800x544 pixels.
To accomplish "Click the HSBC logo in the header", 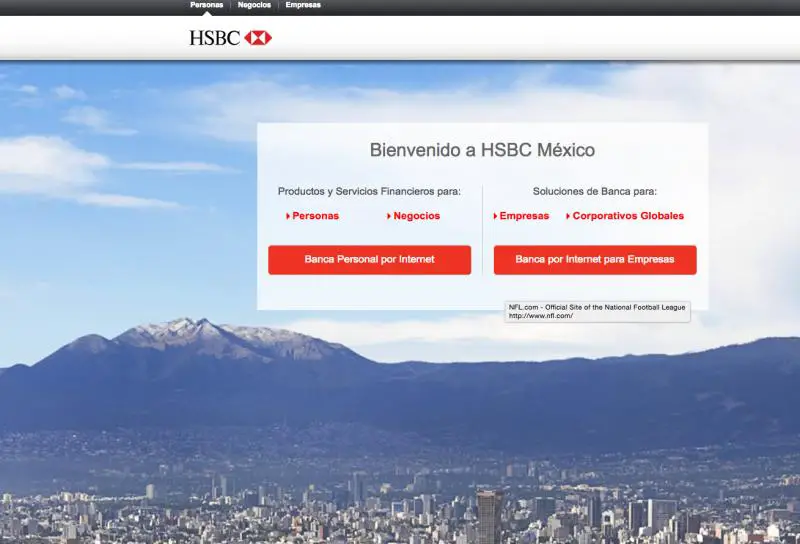I will click(230, 38).
